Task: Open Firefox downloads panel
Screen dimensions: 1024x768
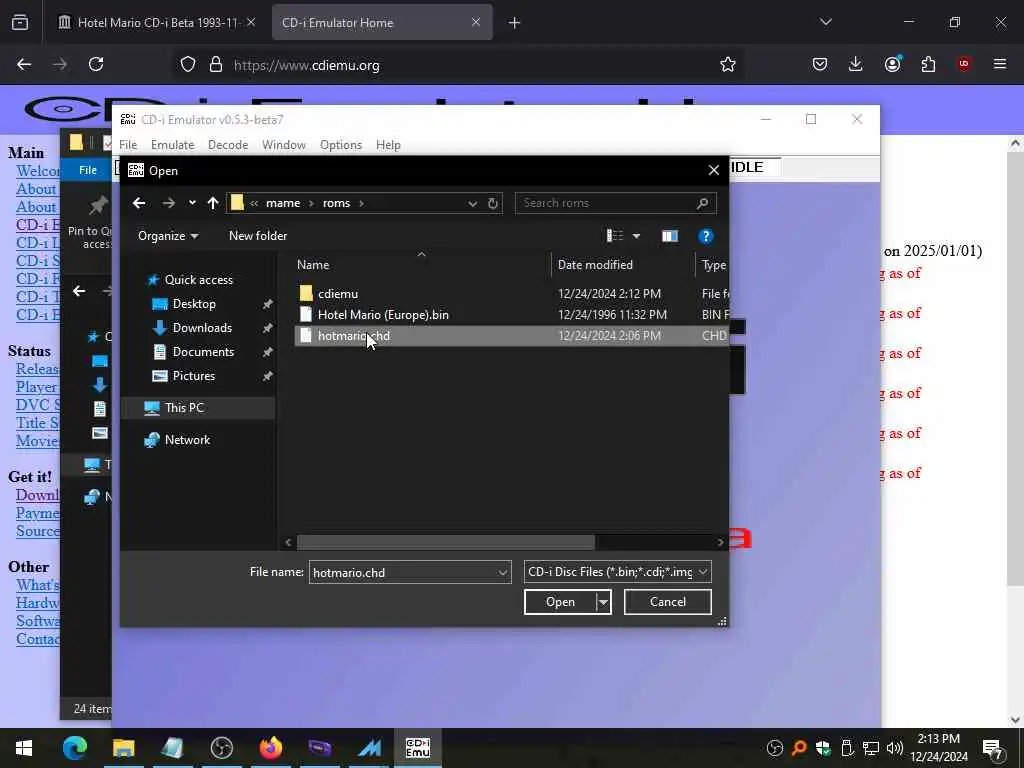Action: 856,64
